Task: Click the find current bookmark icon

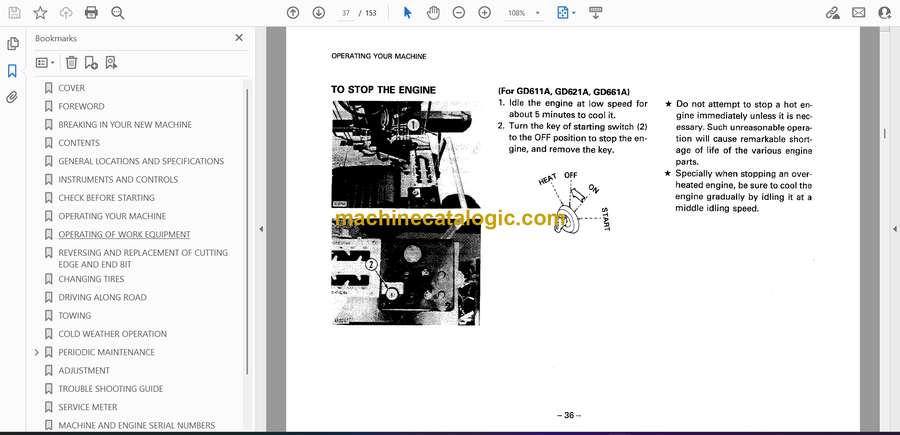Action: click(111, 63)
